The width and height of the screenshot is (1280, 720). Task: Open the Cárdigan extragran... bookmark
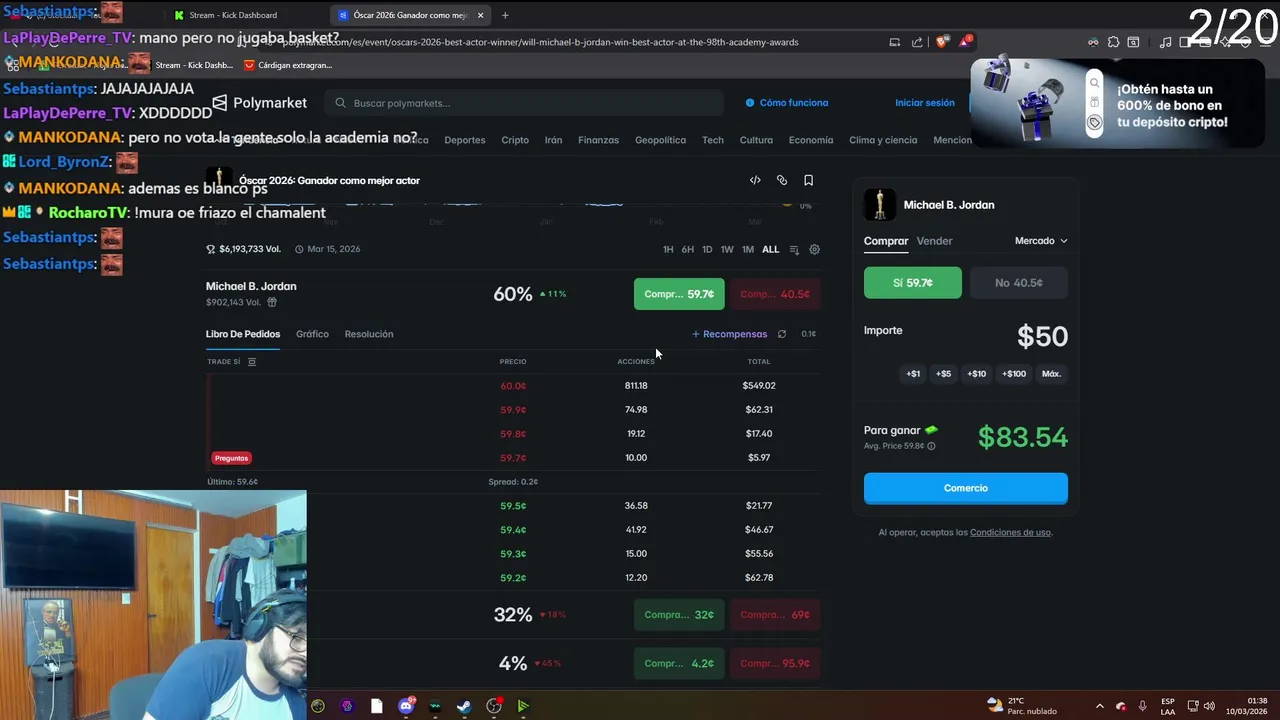tap(287, 65)
